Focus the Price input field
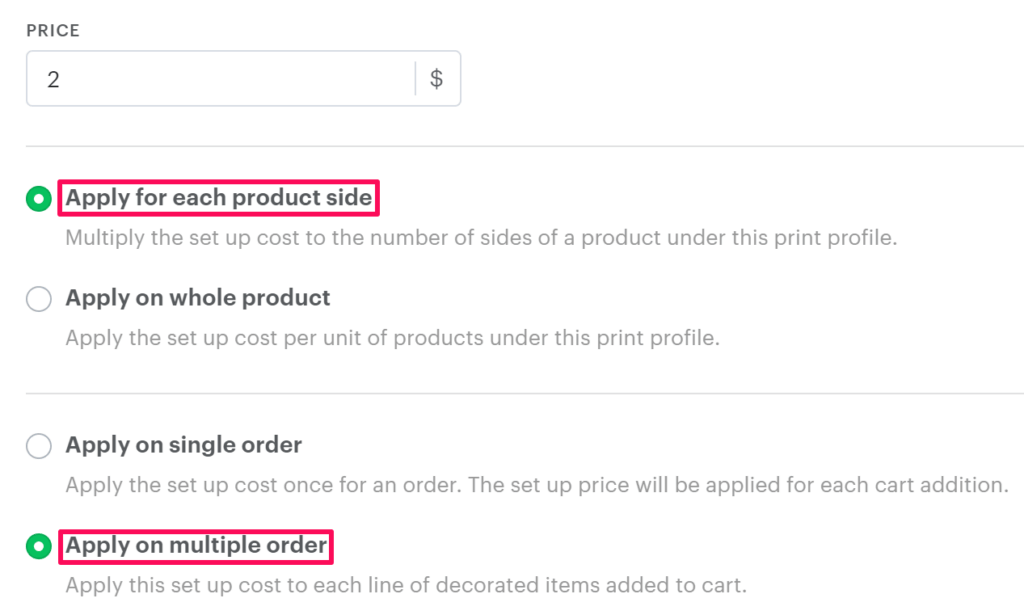This screenshot has height=615, width=1024. 220,79
